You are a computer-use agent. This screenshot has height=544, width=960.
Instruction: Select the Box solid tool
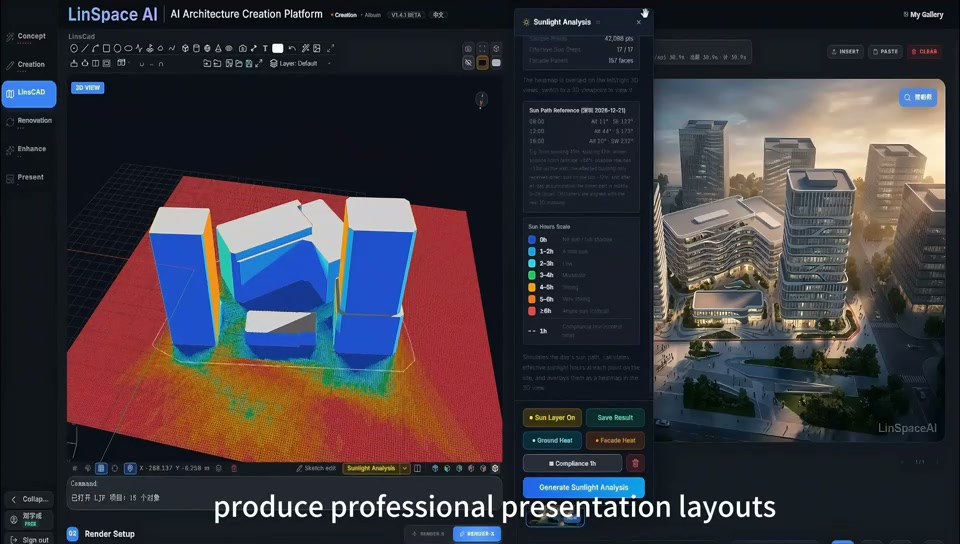tap(185, 48)
